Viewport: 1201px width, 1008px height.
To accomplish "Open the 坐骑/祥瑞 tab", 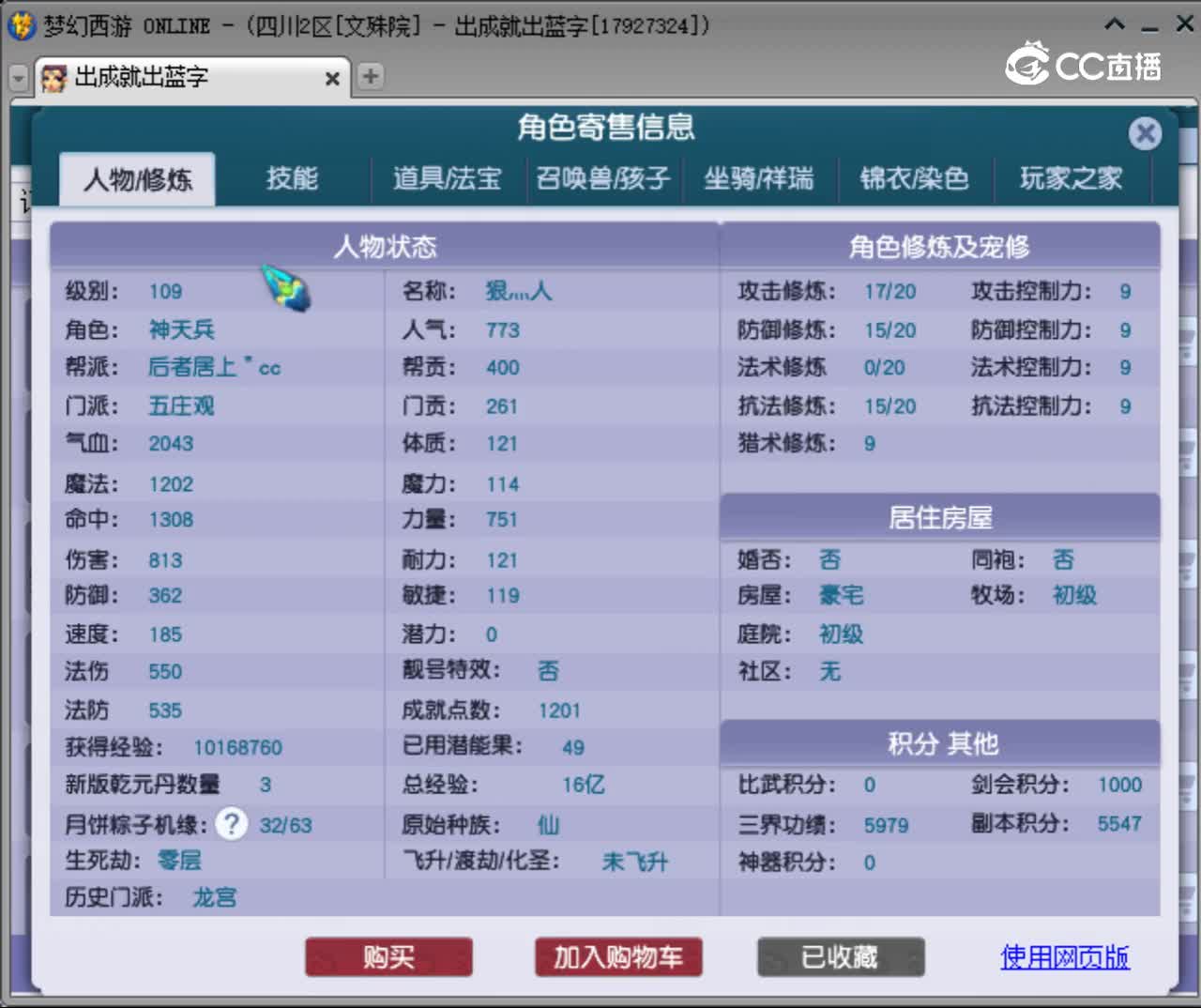I will coord(758,178).
